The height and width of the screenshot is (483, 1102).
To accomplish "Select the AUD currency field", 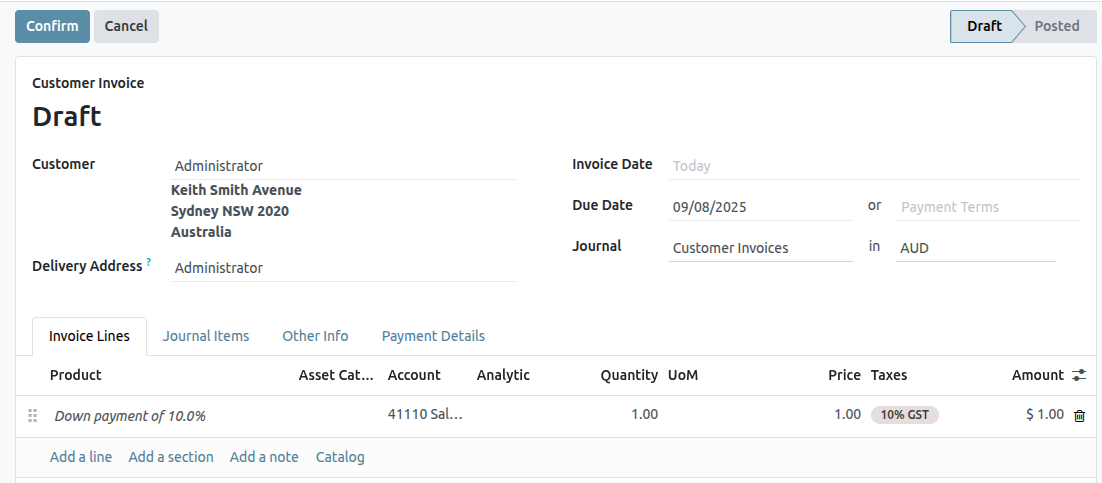I will (x=976, y=248).
